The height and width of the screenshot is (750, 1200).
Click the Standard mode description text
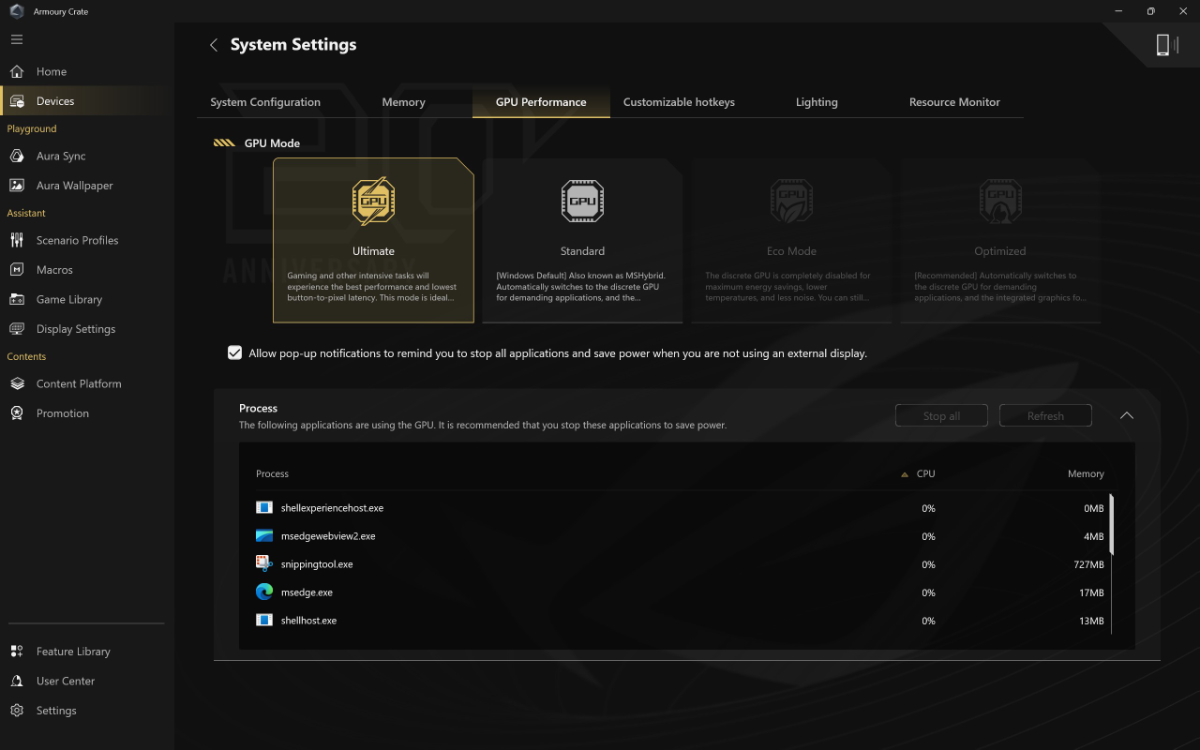click(x=582, y=286)
